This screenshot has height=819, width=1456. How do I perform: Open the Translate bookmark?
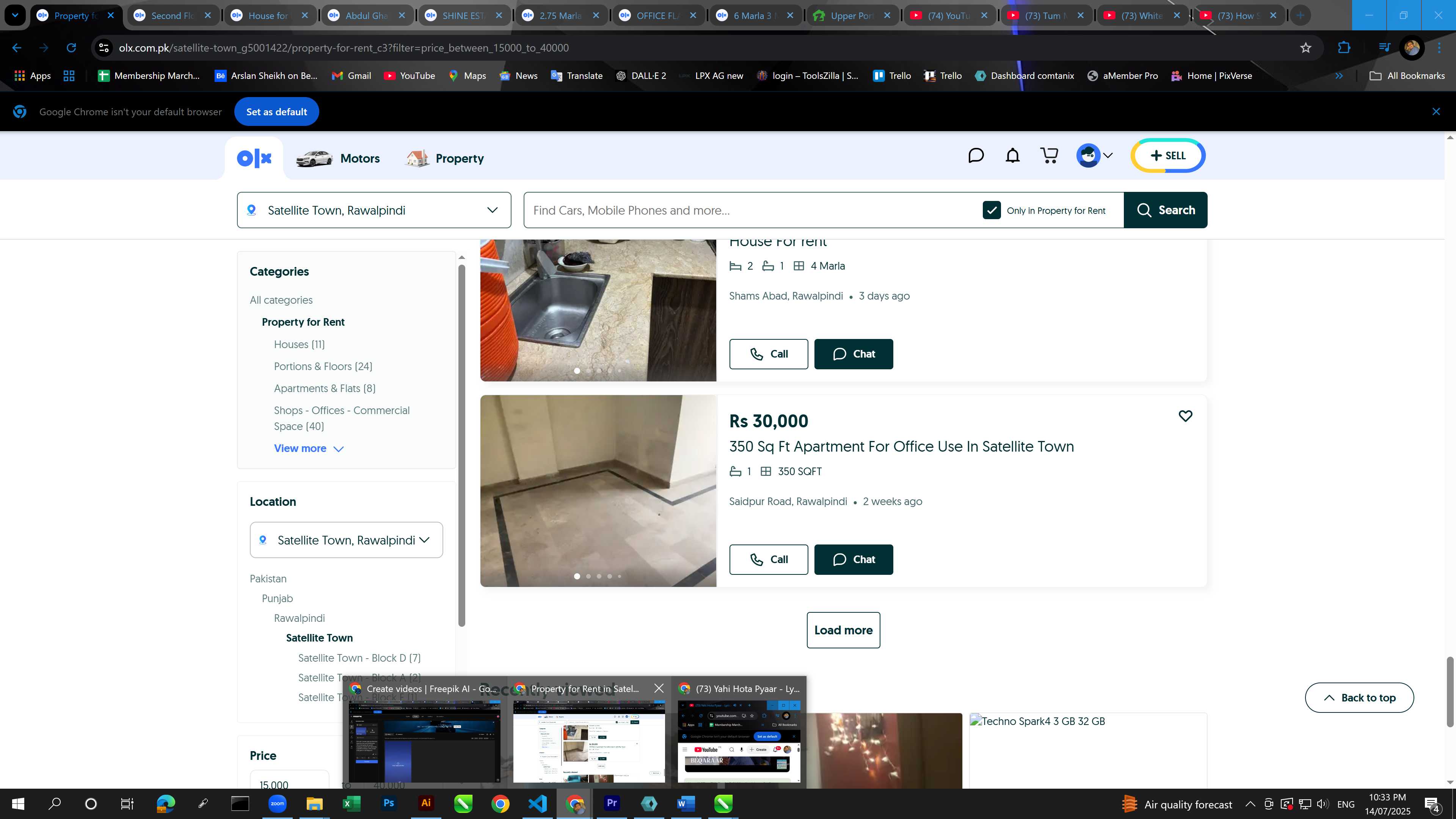(x=577, y=76)
